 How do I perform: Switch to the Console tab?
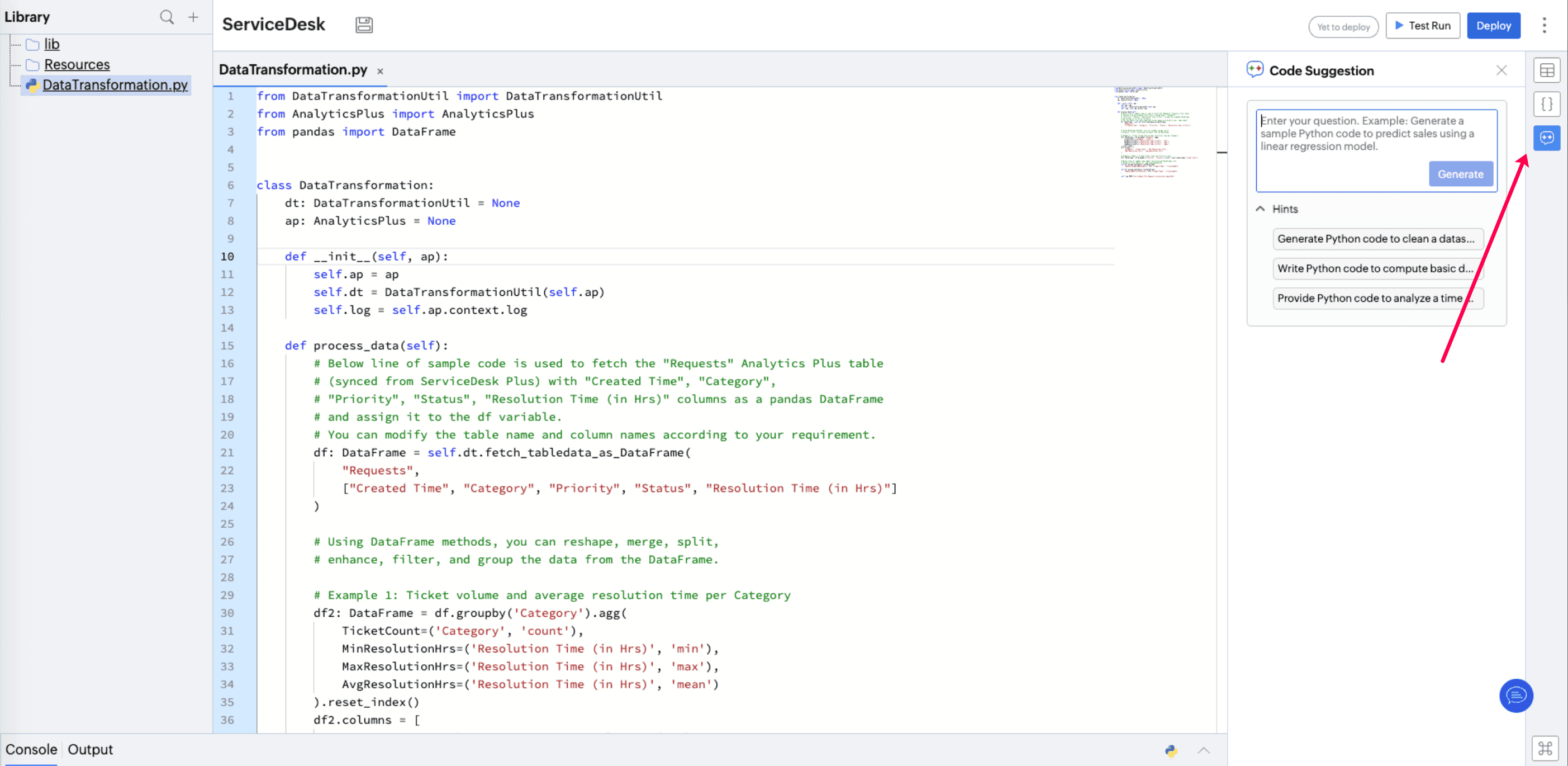click(31, 749)
